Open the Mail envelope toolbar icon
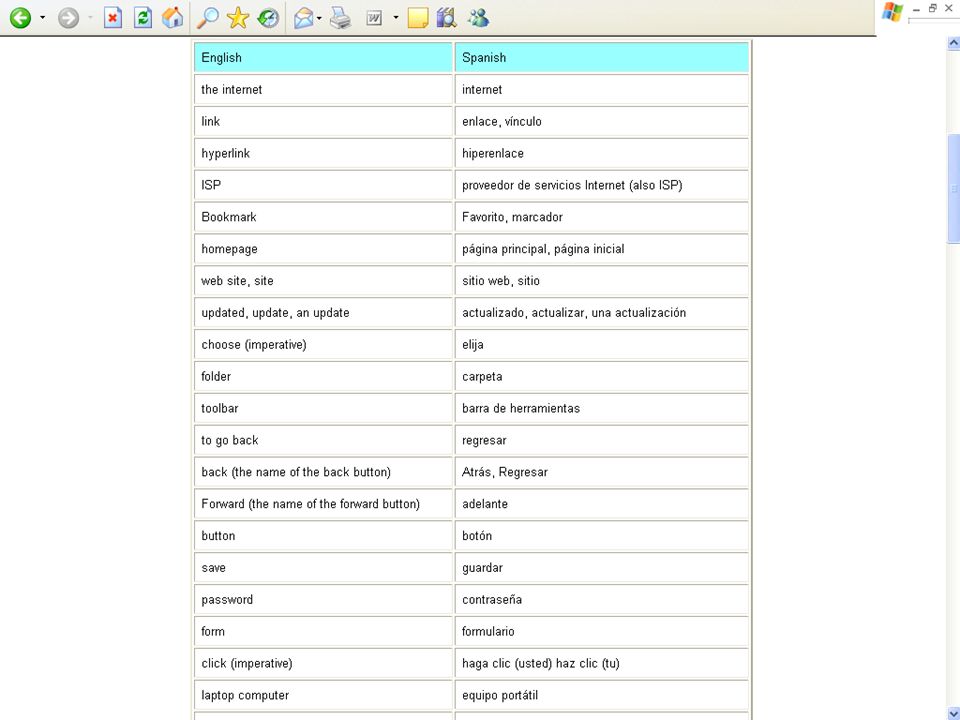The height and width of the screenshot is (720, 960). coord(304,18)
